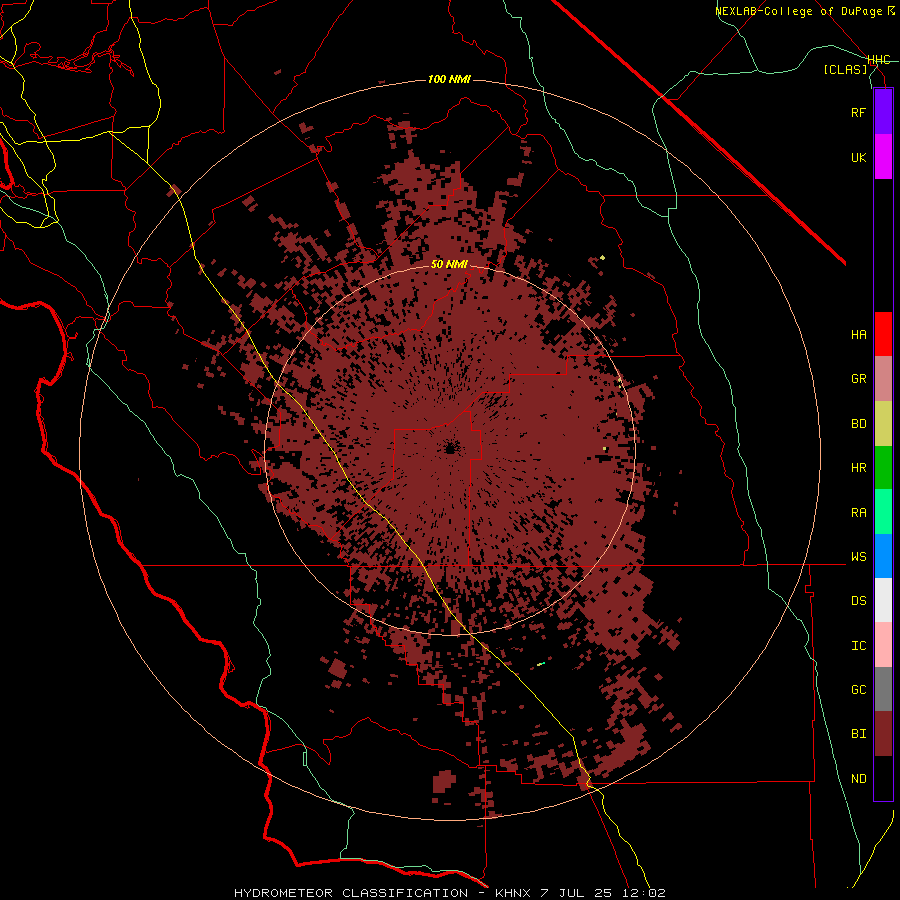Viewport: 900px width, 900px height.
Task: Click the RA legend label
Action: 859,513
